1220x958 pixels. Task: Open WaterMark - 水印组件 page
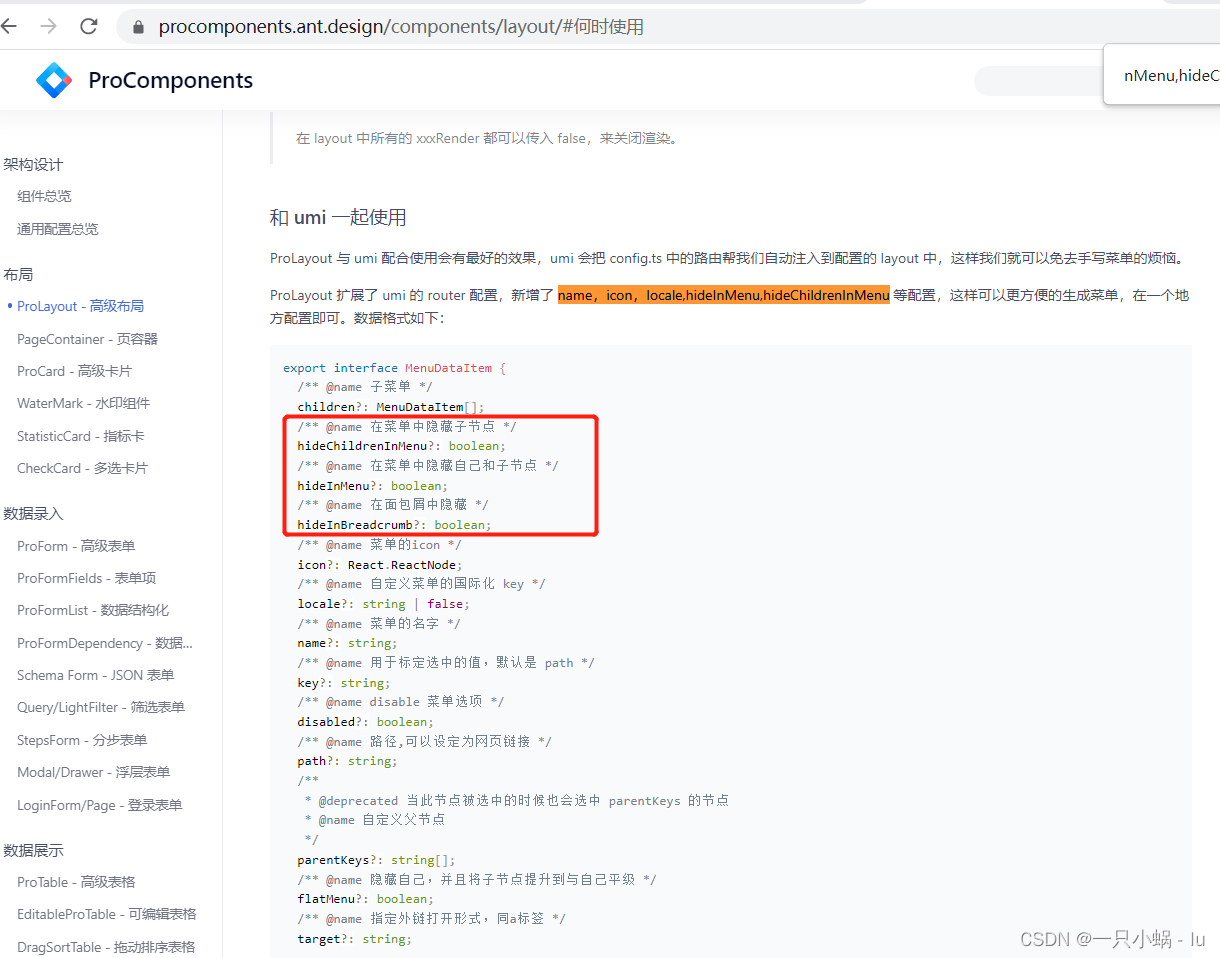(83, 403)
